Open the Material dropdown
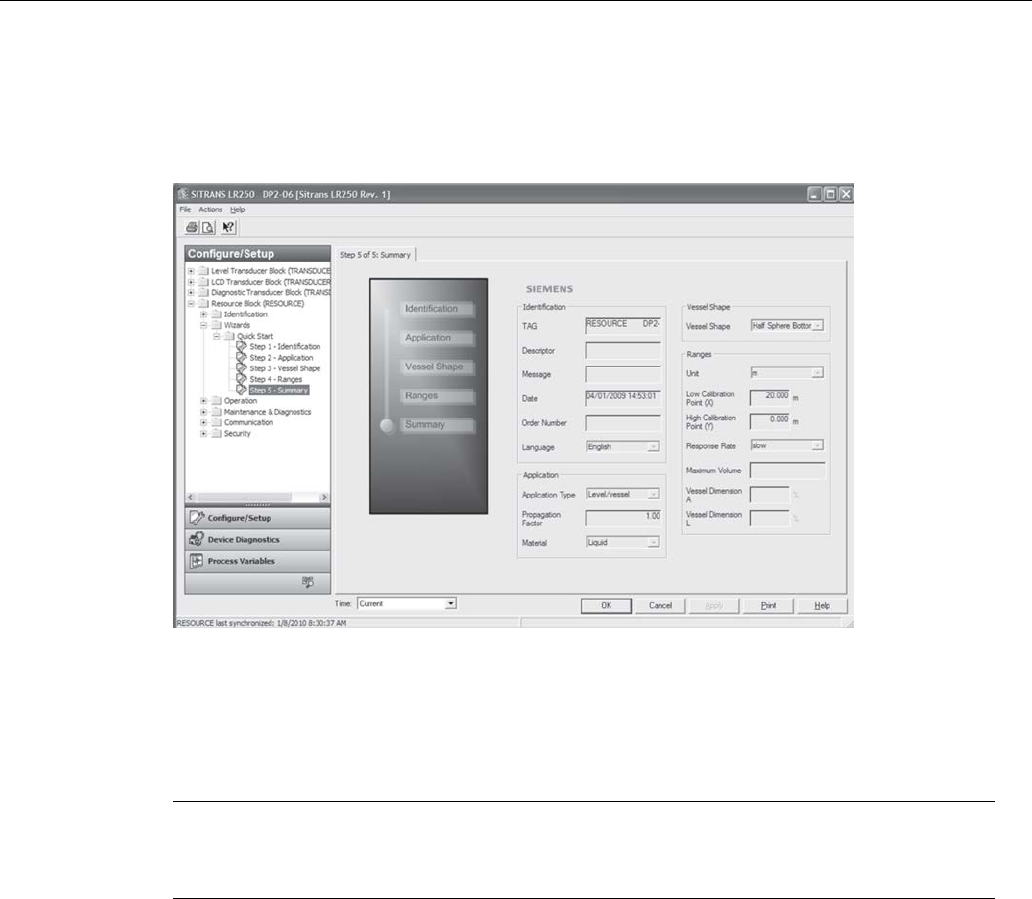Image resolution: width=1032 pixels, height=899 pixels. 653,542
